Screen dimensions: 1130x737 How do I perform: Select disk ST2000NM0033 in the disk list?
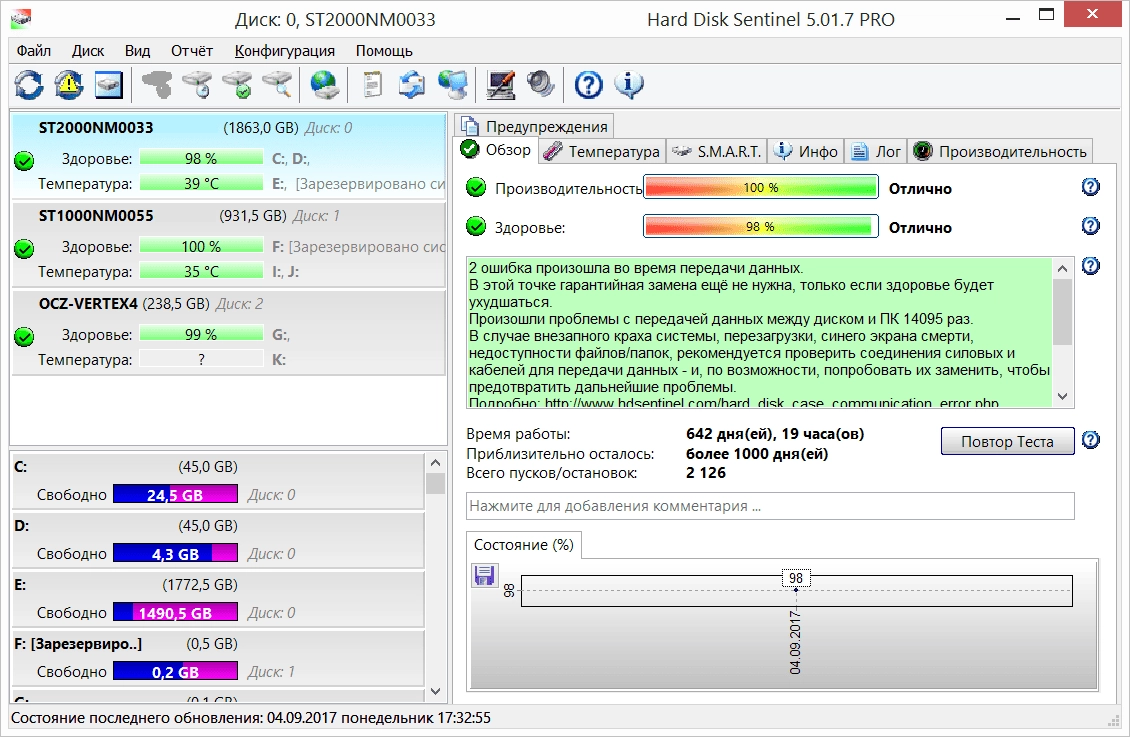click(x=228, y=155)
